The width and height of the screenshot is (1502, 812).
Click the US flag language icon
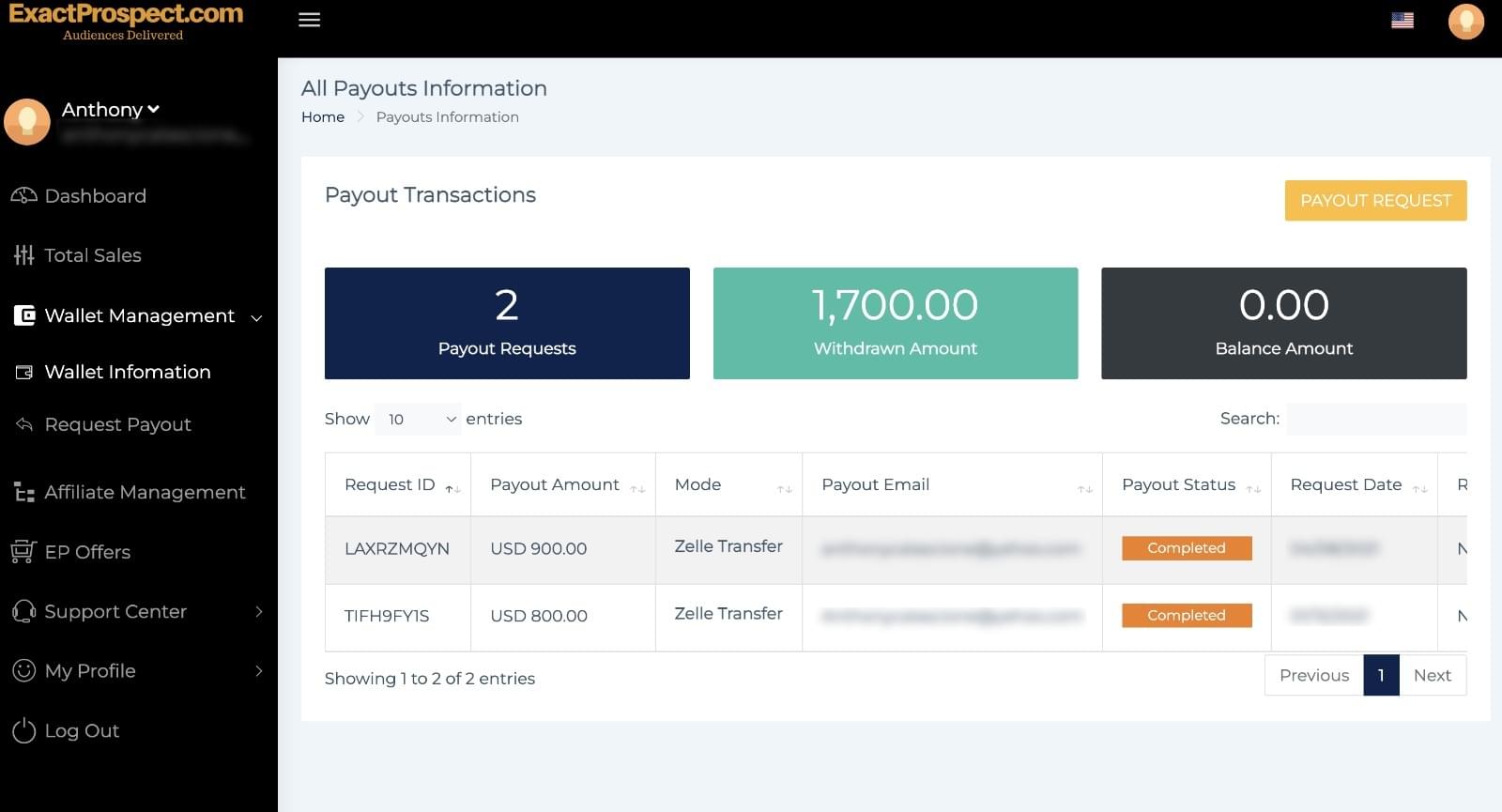click(x=1402, y=21)
